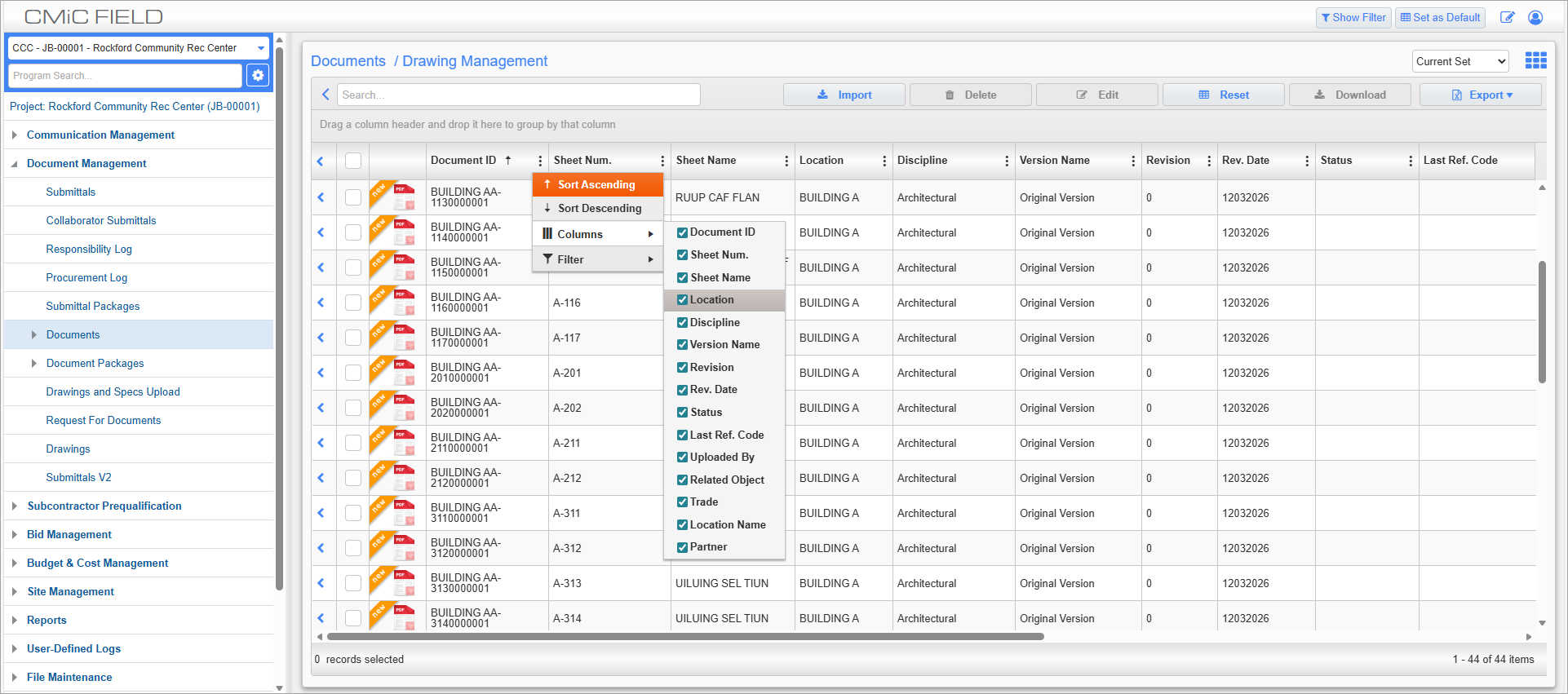The image size is (1568, 694).
Task: Choose Sort Ascending menu item
Action: [598, 184]
